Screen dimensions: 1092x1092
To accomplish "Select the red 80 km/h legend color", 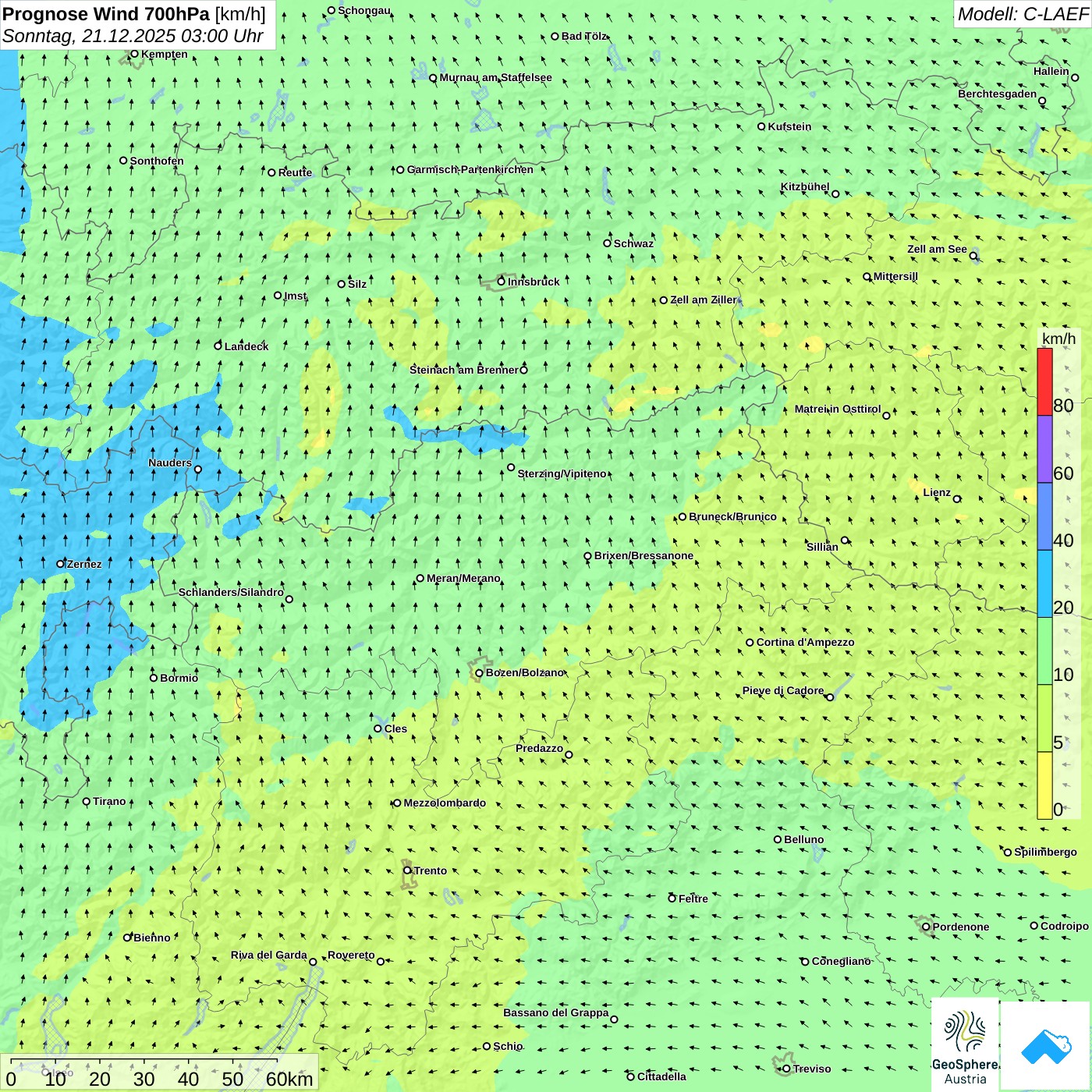I will (x=1044, y=381).
